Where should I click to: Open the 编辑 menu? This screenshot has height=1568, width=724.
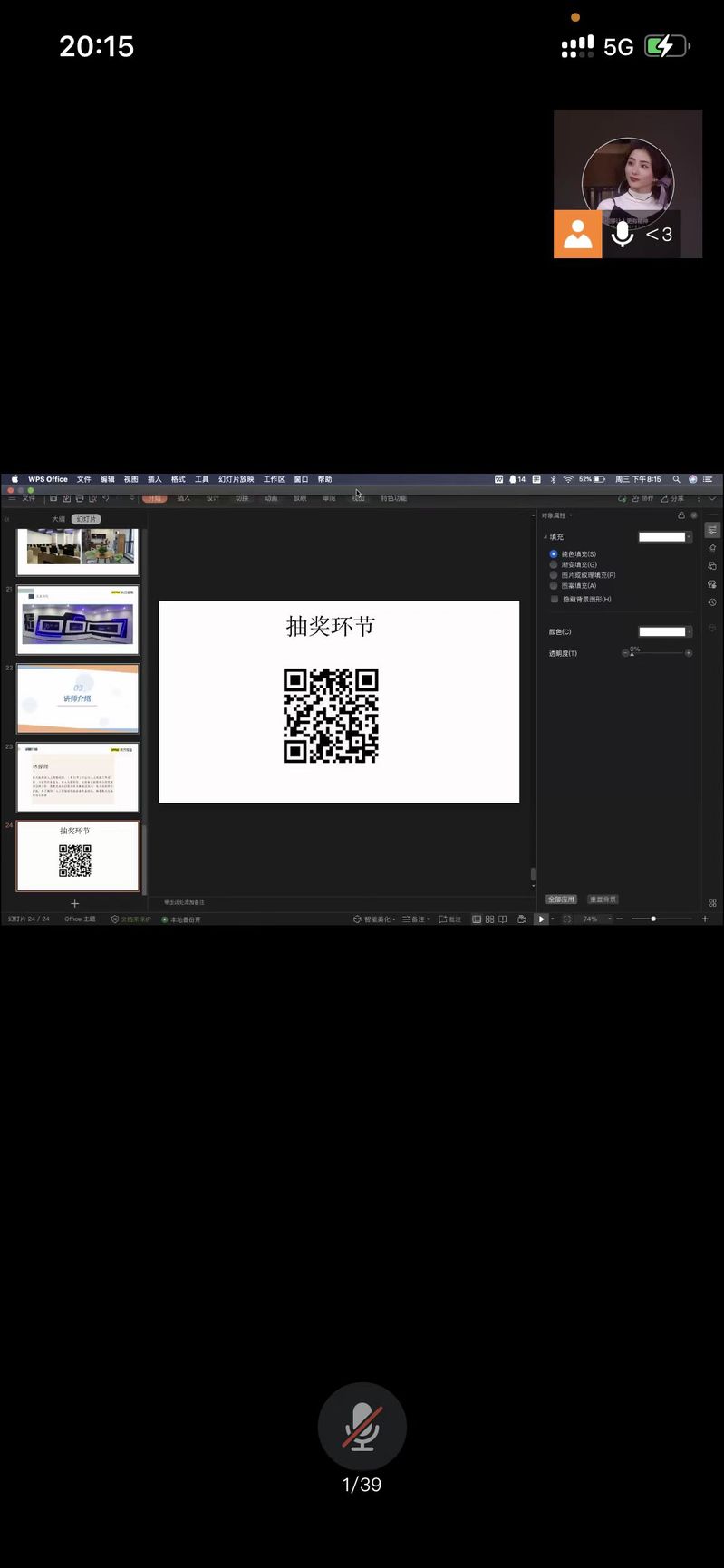[x=108, y=479]
